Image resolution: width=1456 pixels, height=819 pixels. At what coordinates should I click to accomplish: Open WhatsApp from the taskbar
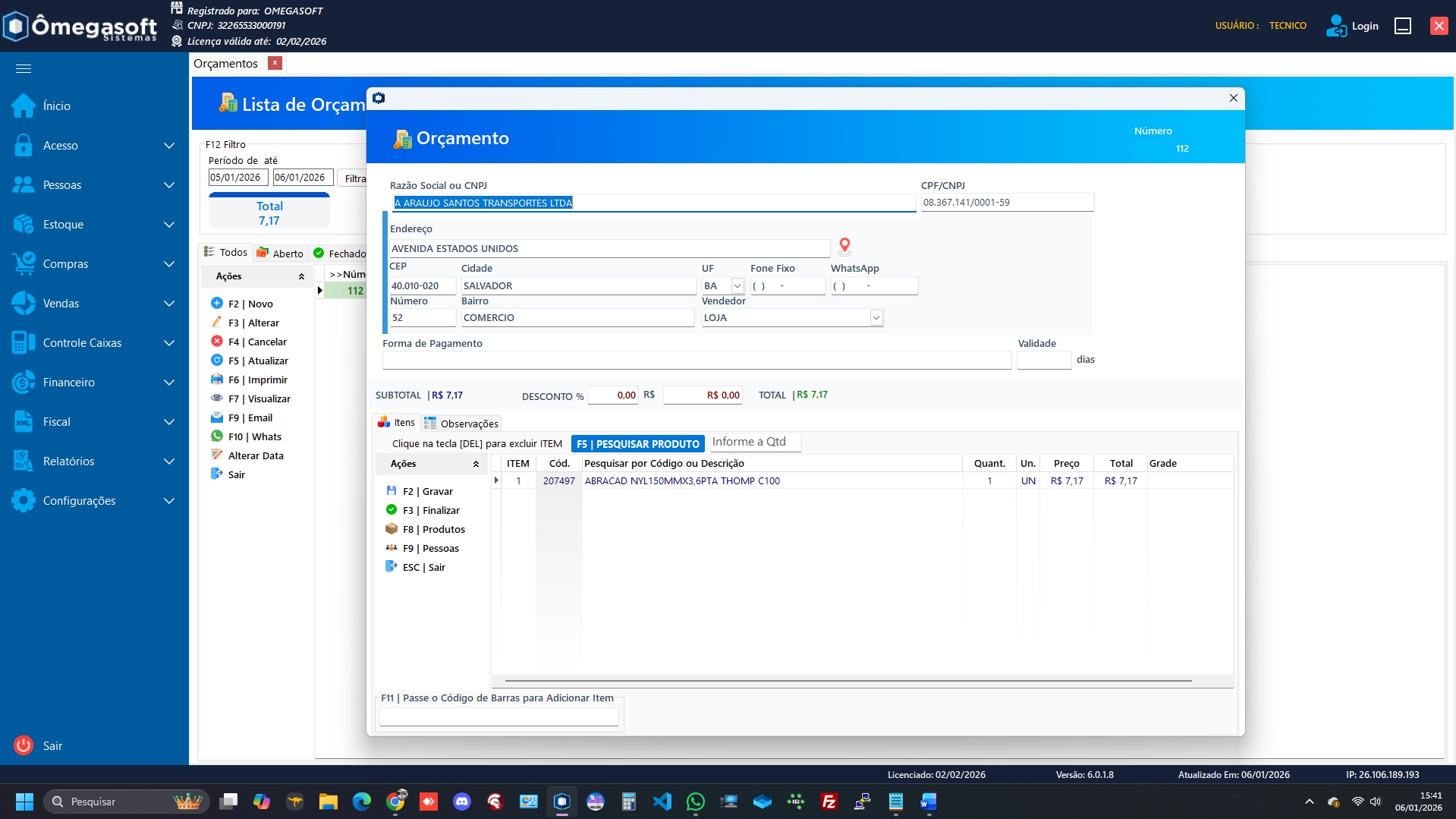point(696,802)
